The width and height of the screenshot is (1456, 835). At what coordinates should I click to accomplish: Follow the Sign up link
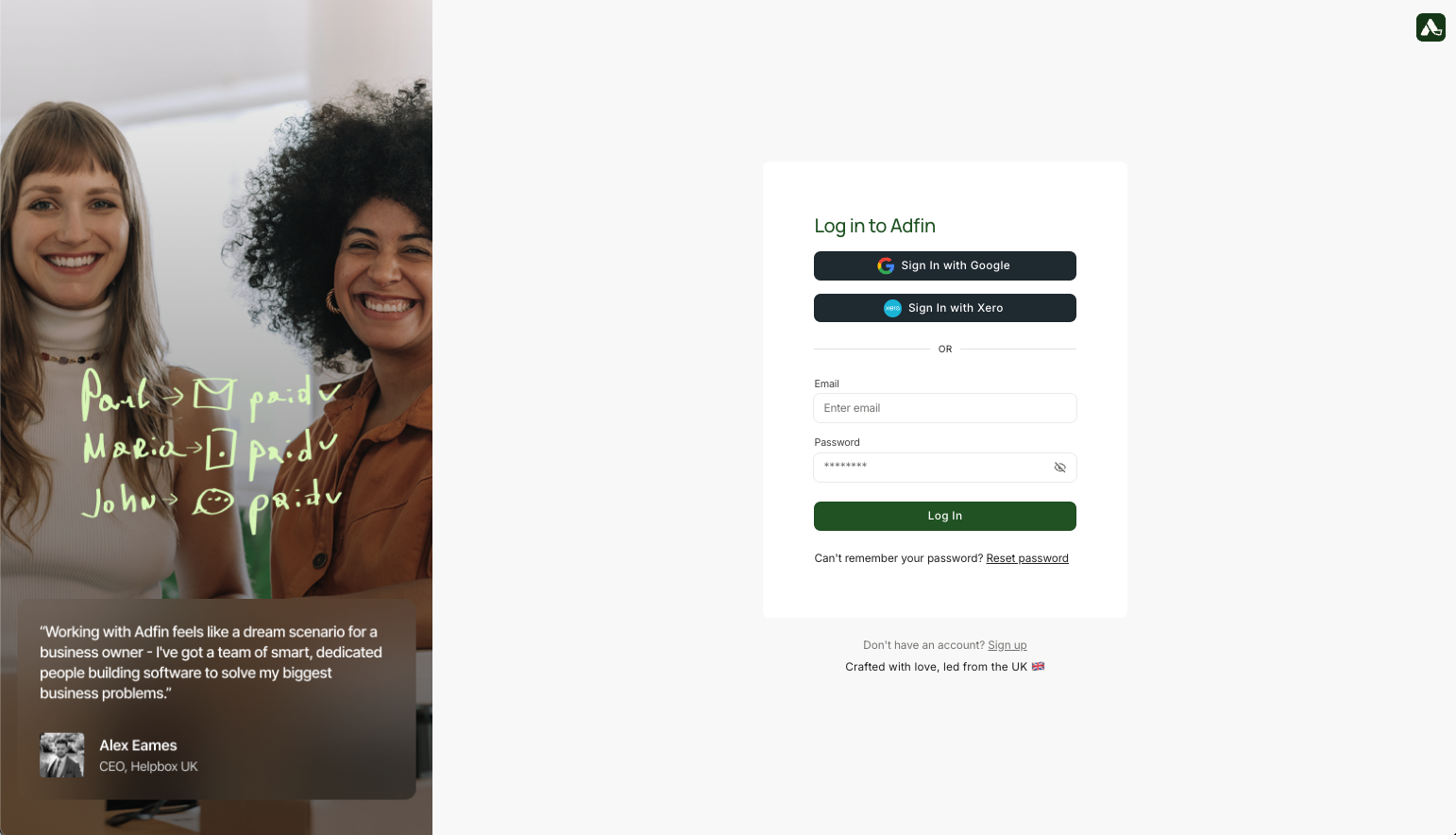coord(1007,645)
